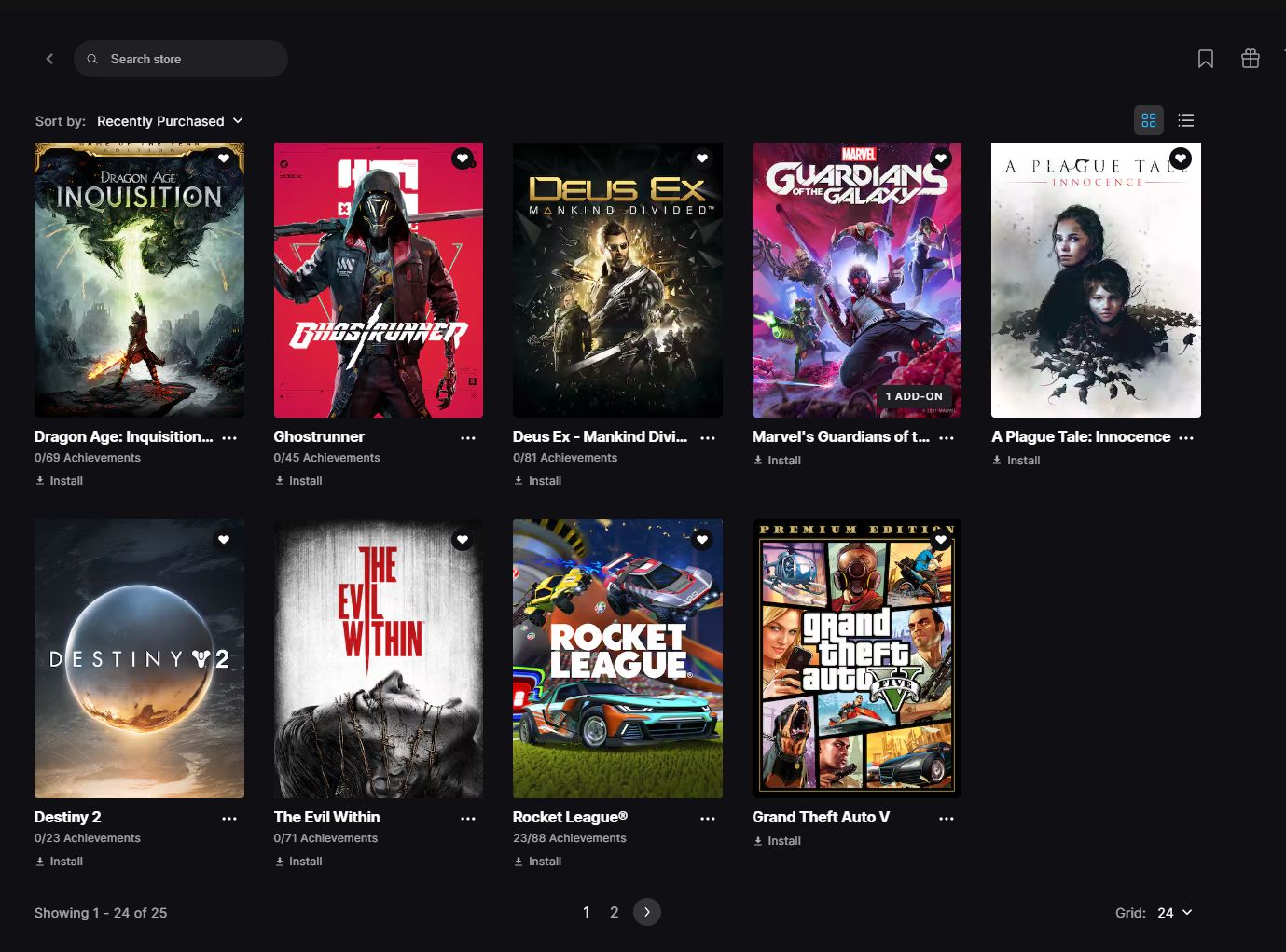Install Ghostrunner
Viewport: 1286px width, 952px height.
point(298,481)
